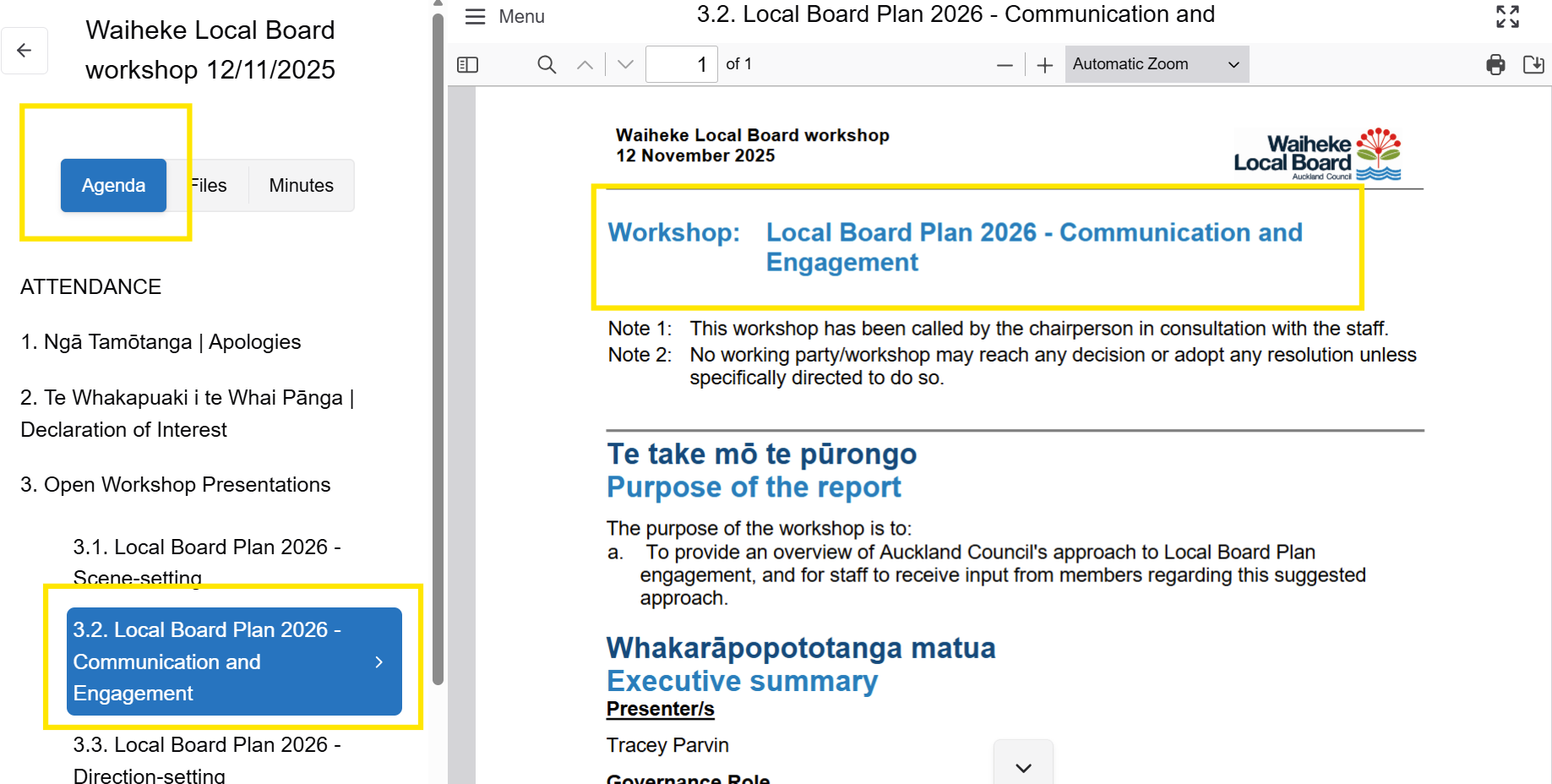This screenshot has height=784, width=1552.
Task: Go to the previous page
Action: [585, 64]
